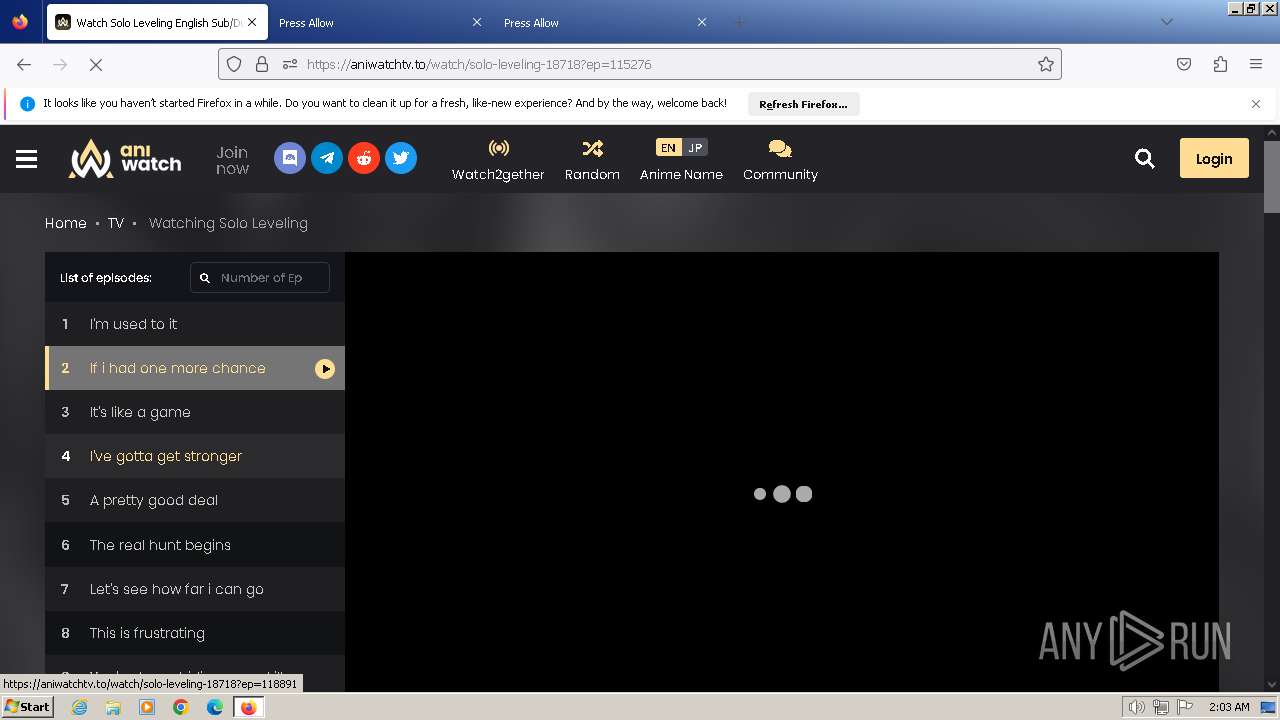Viewport: 1280px width, 720px height.
Task: Click the Refresh Firefox button
Action: (803, 104)
